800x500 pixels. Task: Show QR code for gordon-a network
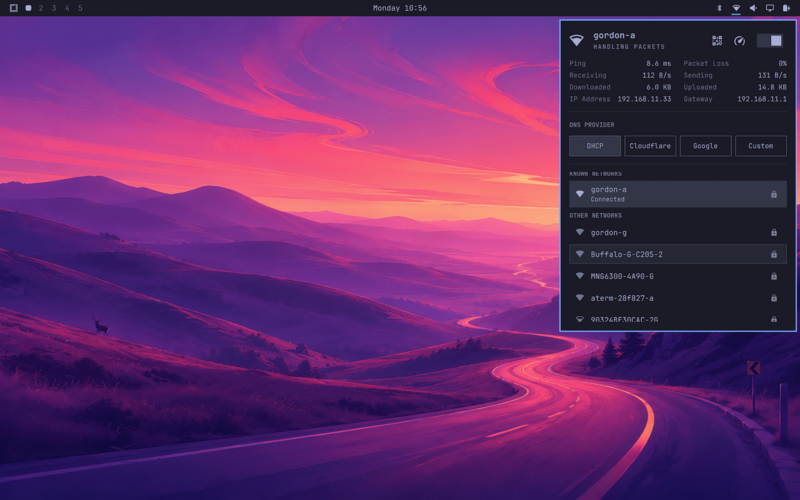[717, 41]
